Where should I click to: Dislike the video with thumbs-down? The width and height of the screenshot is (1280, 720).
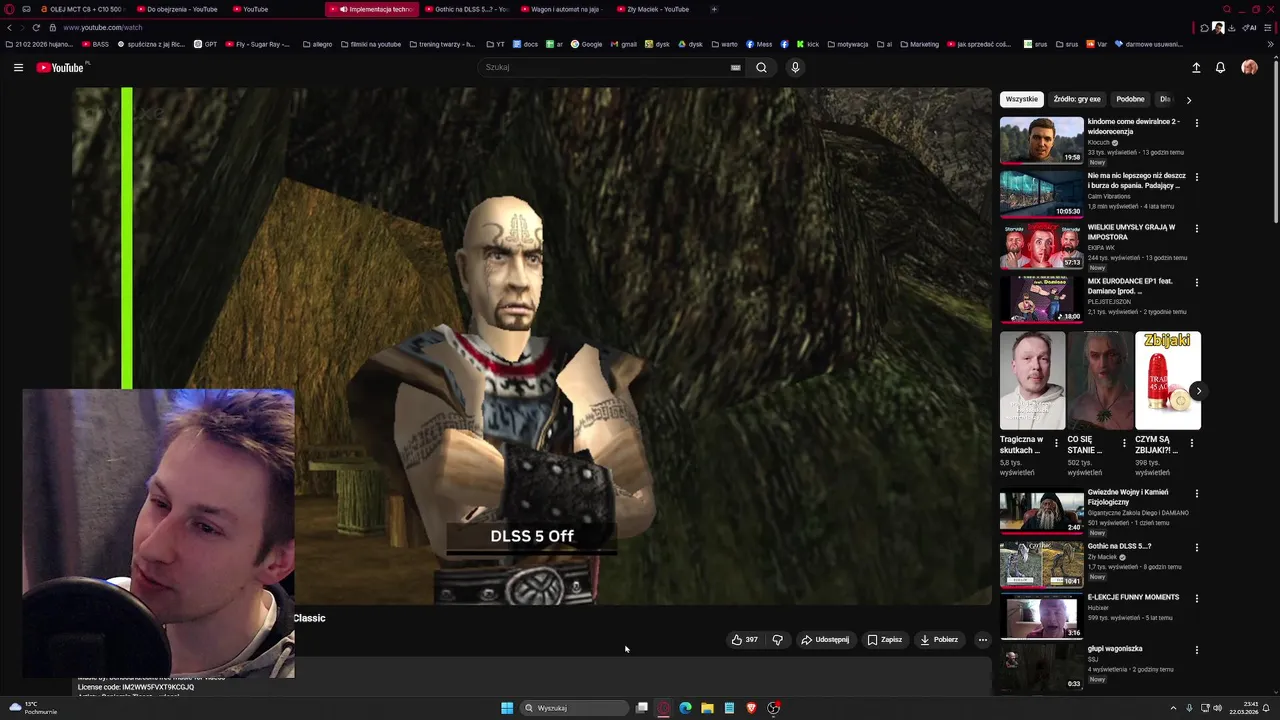click(777, 640)
